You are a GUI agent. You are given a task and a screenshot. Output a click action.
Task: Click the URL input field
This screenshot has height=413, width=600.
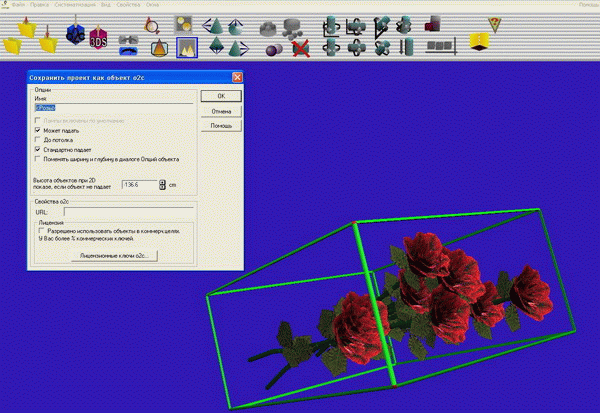pyautogui.click(x=127, y=212)
